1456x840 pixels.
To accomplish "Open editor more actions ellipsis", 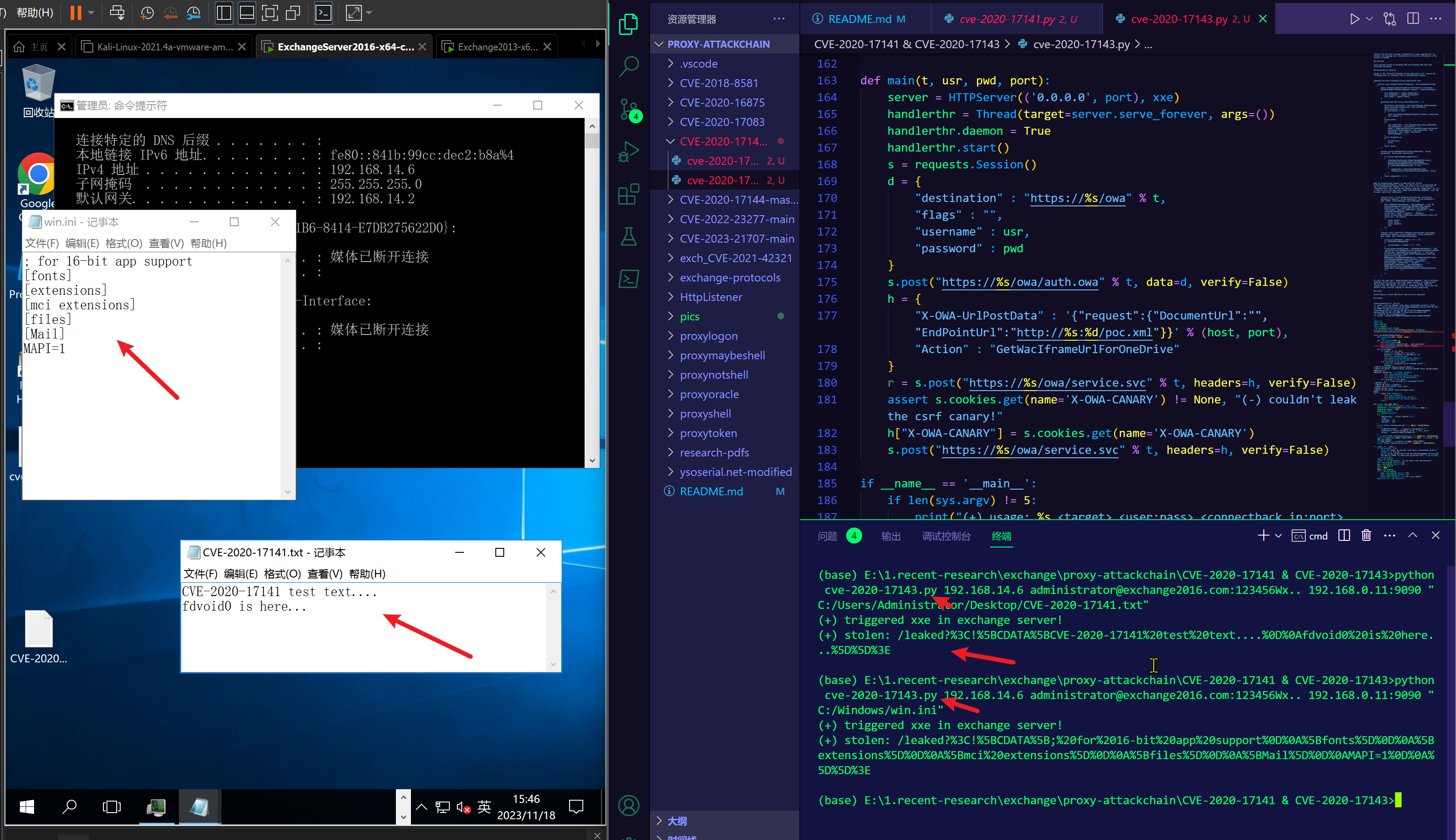I will point(1436,19).
